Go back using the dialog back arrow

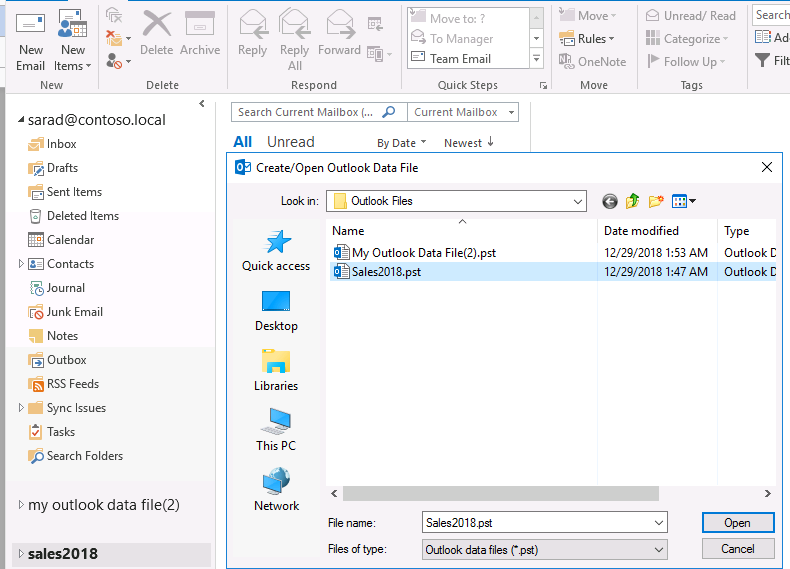tap(610, 201)
